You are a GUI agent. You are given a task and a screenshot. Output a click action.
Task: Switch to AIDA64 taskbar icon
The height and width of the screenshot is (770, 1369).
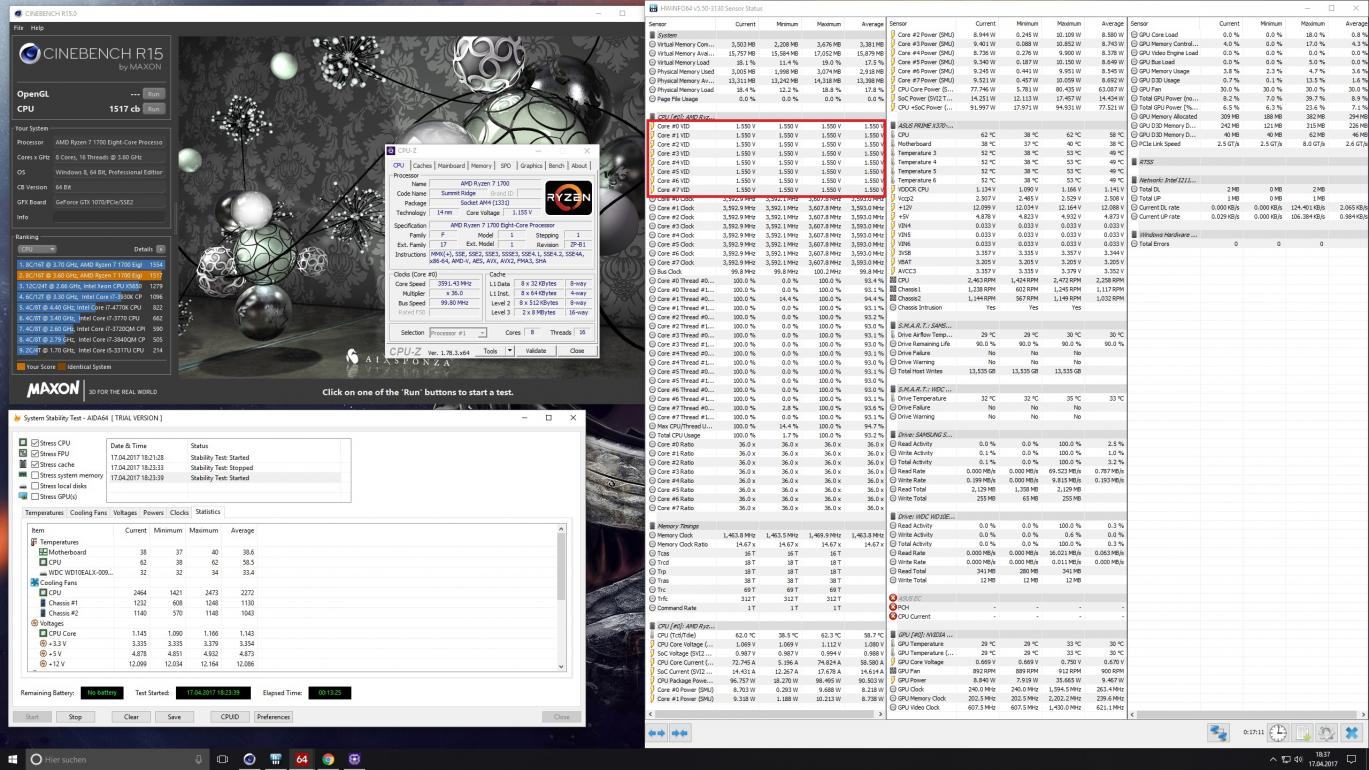click(x=301, y=759)
